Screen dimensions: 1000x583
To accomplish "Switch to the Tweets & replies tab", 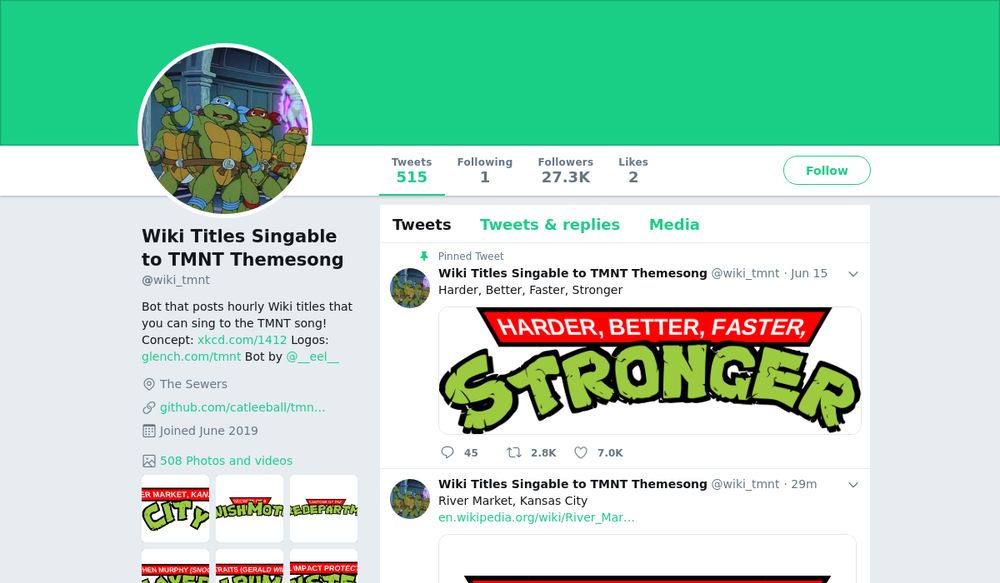I will coord(549,225).
